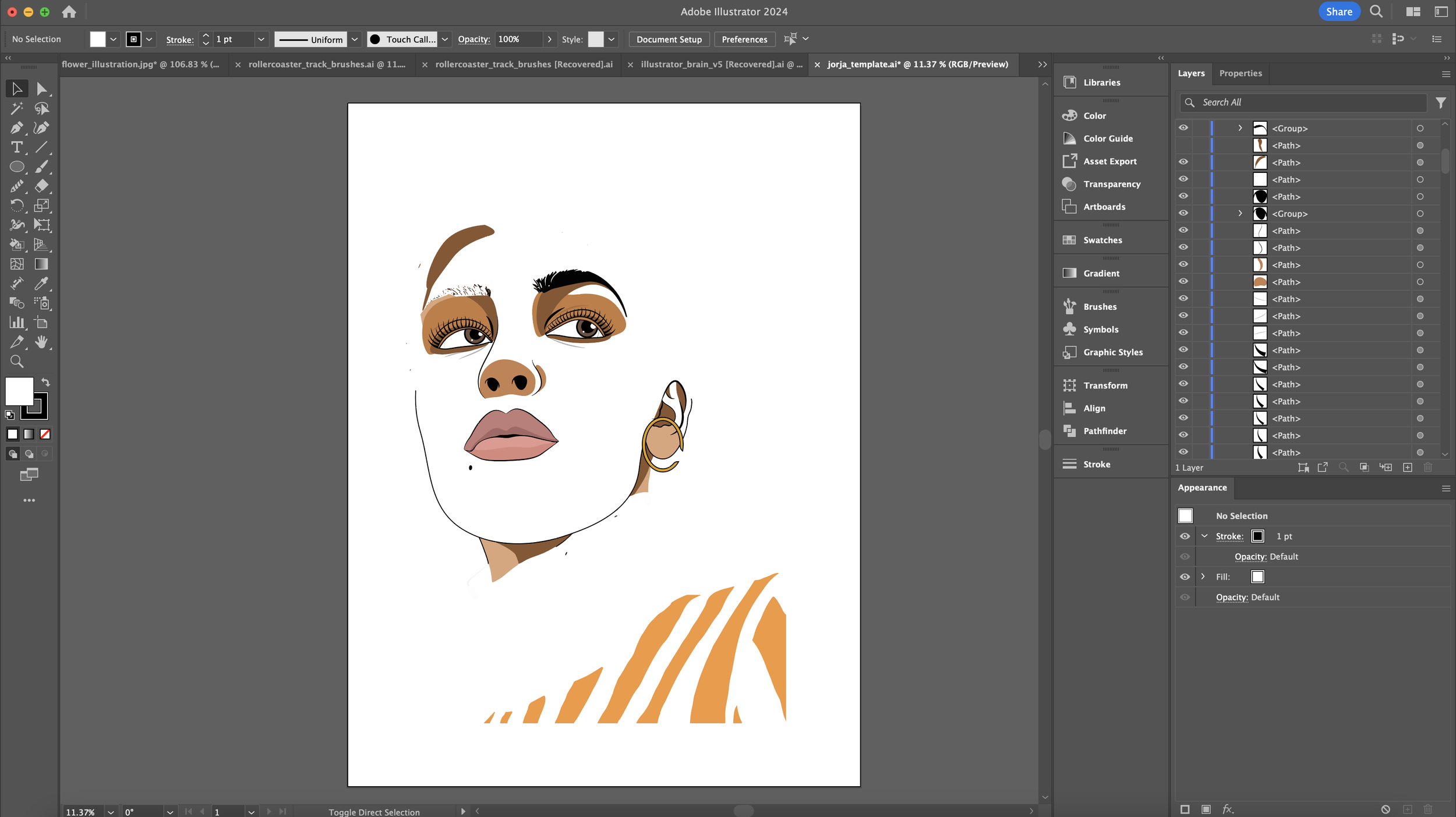Image resolution: width=1456 pixels, height=817 pixels.
Task: Click the Search All layers field
Action: coord(1310,102)
